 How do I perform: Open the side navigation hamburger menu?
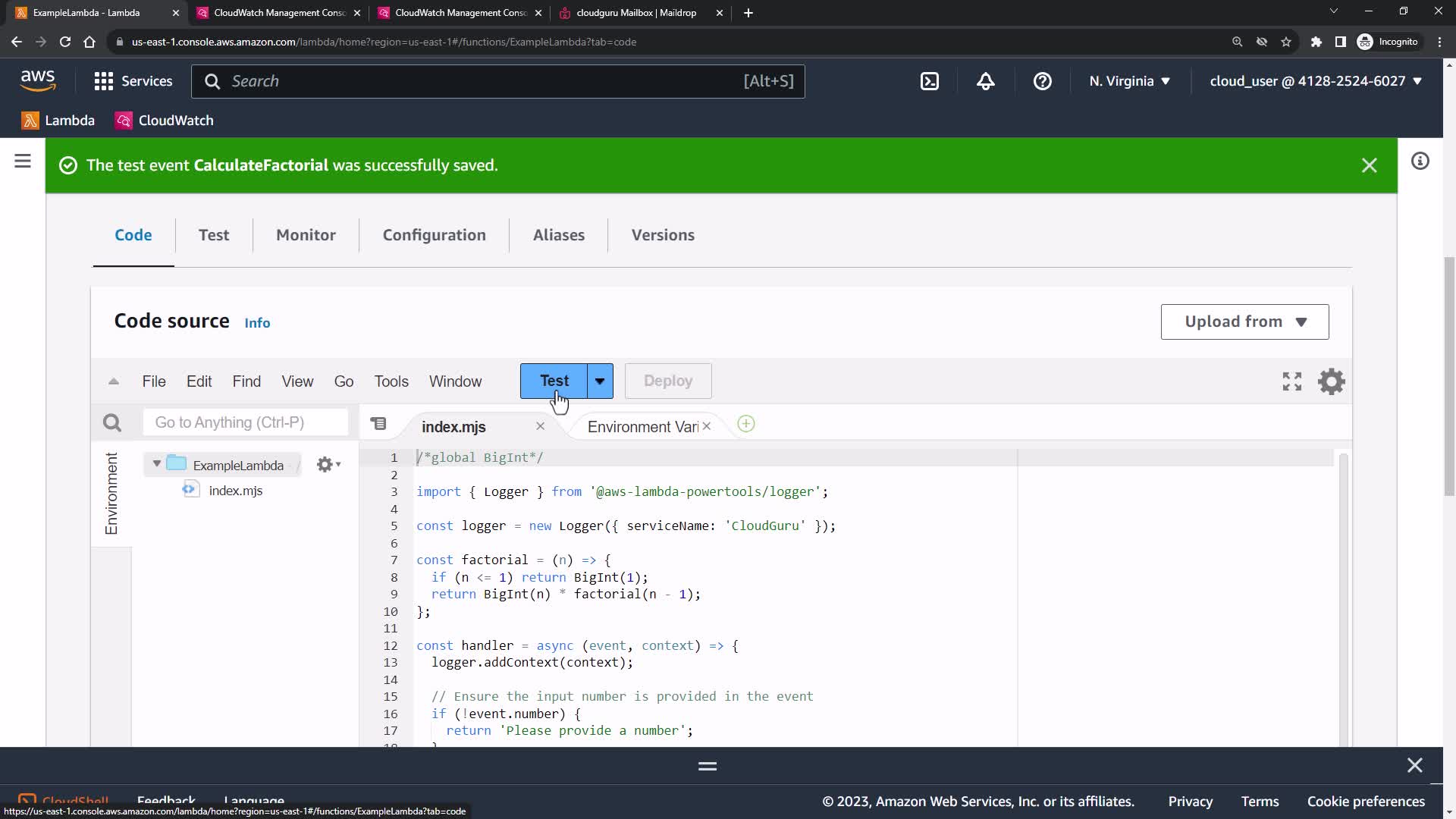23,161
